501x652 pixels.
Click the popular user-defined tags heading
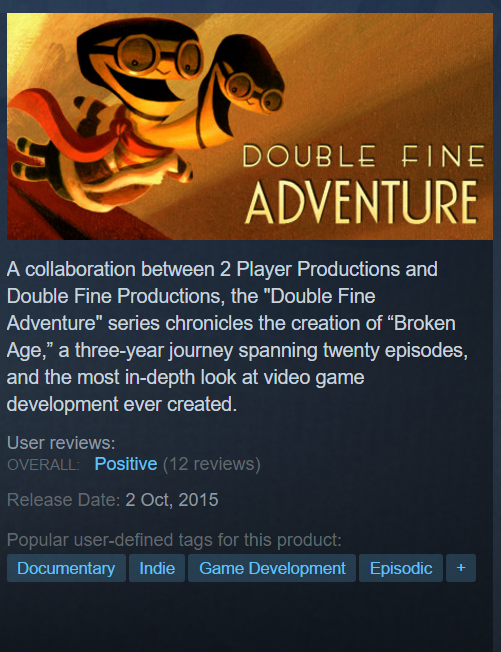click(174, 540)
